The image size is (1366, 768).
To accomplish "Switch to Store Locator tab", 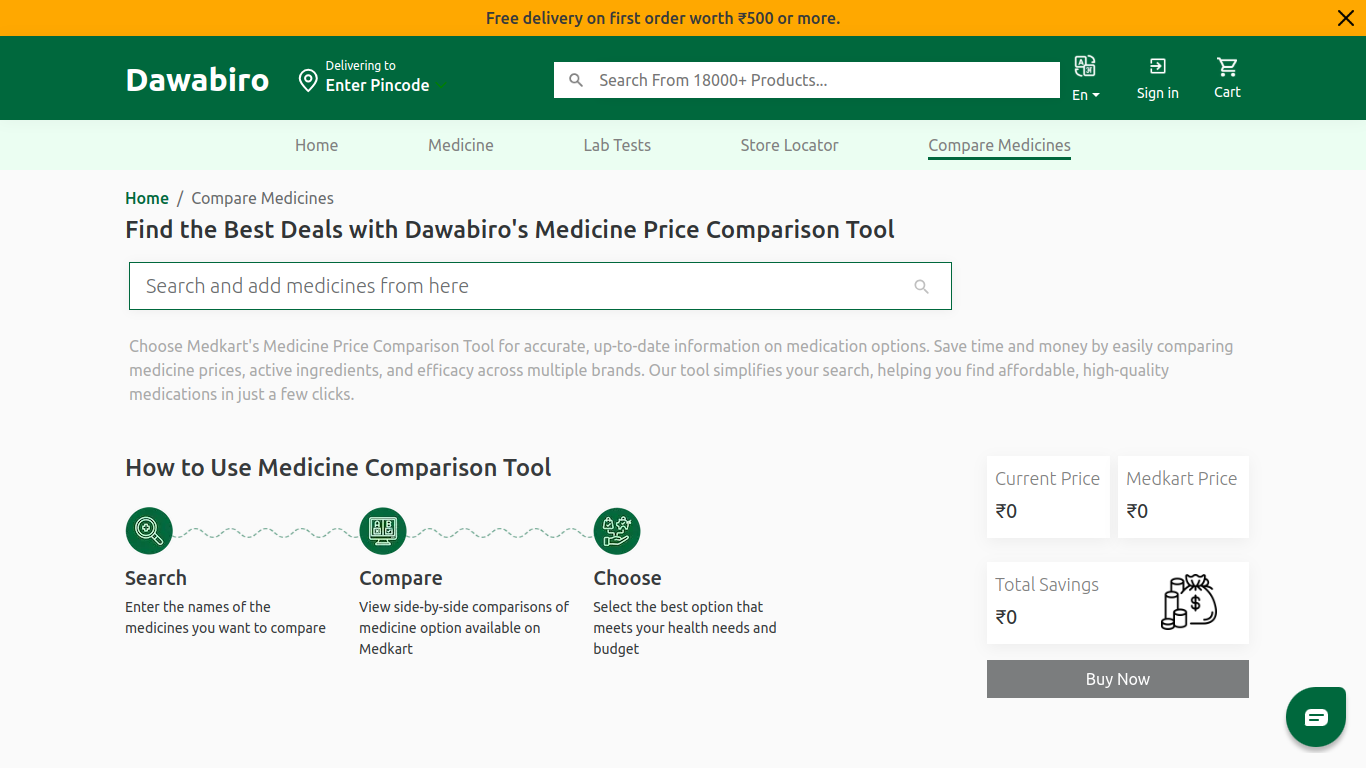I will tap(789, 145).
